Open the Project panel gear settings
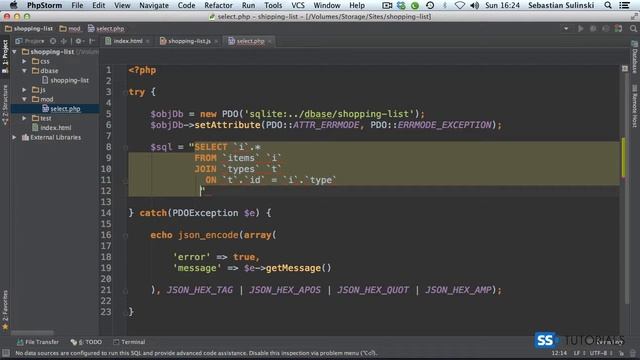640x360 pixels. (x=79, y=41)
